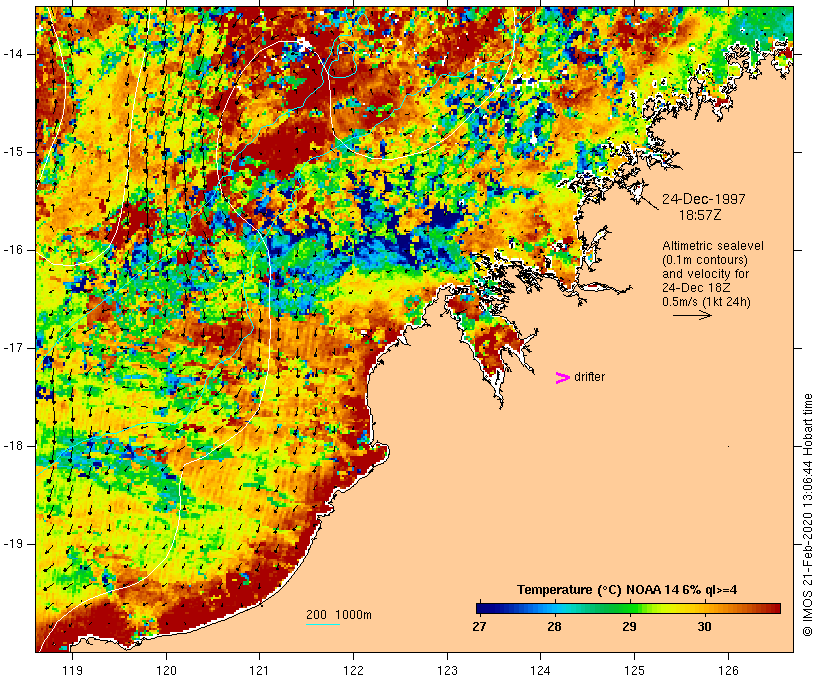Click the longitude axis label 126
The image size is (820, 680).
pyautogui.click(x=728, y=670)
